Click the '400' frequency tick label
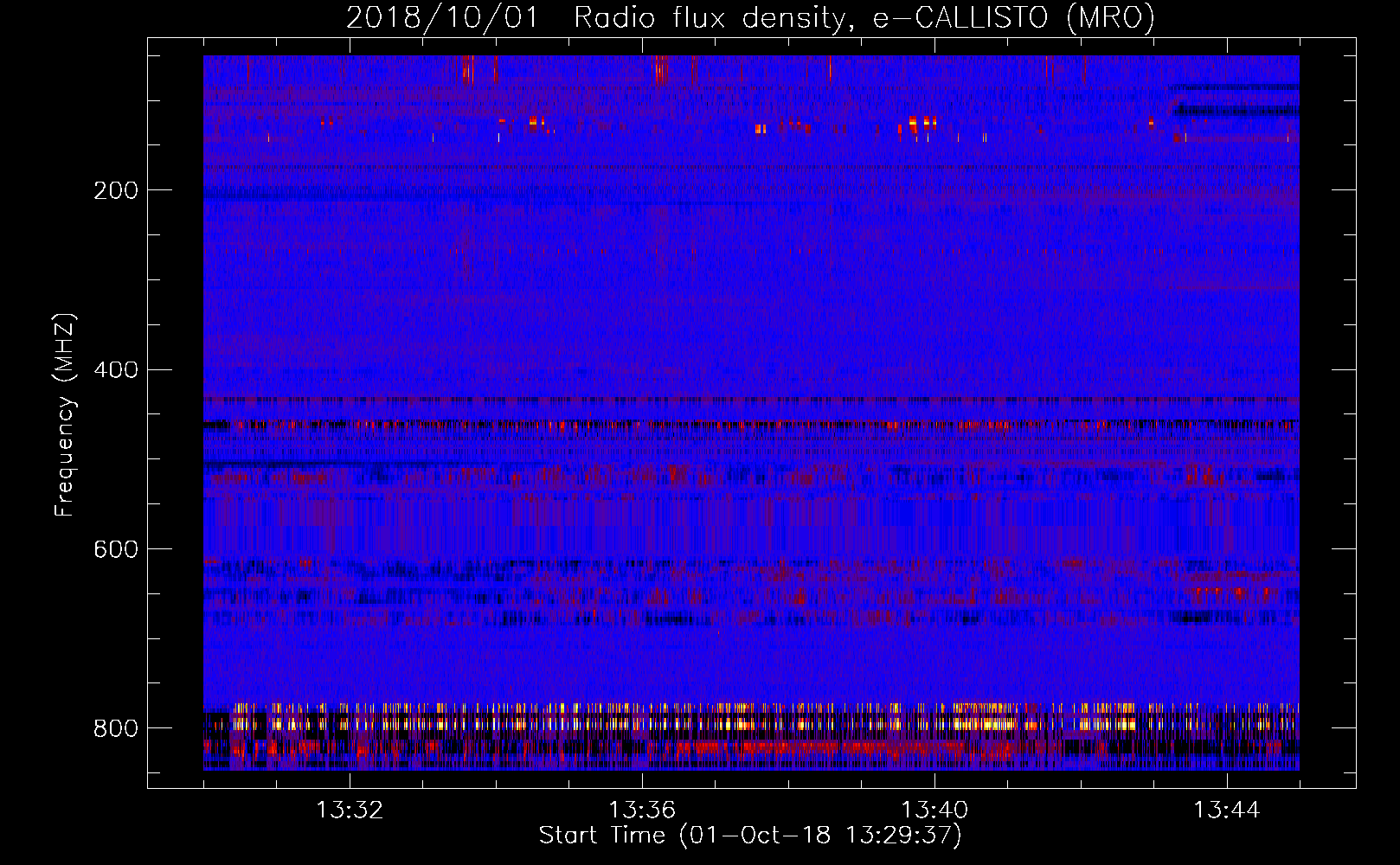Screen dimensions: 1400x865 coord(116,370)
